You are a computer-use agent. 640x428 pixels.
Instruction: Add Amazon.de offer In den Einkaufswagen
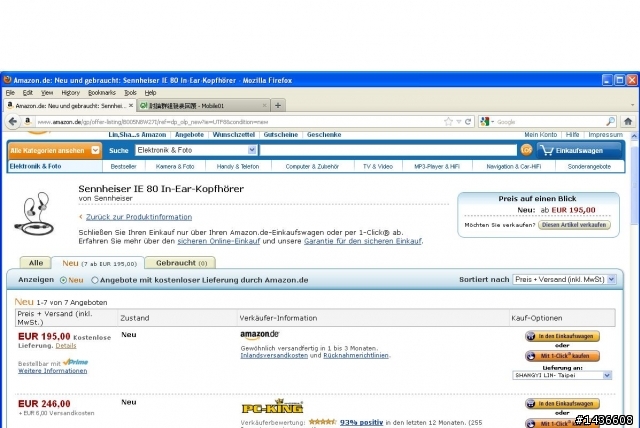tap(562, 336)
